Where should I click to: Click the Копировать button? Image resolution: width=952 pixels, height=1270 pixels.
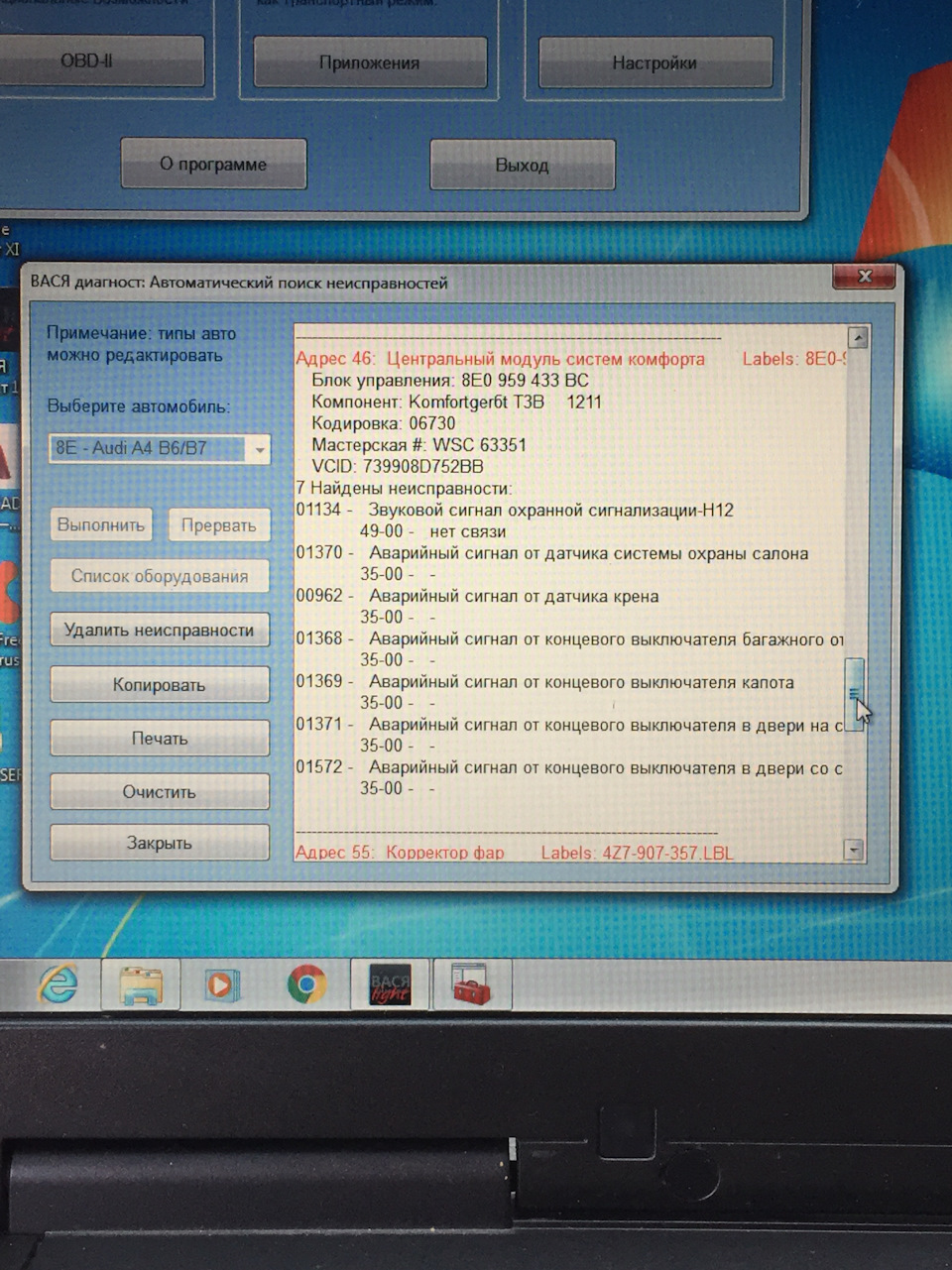tap(160, 684)
